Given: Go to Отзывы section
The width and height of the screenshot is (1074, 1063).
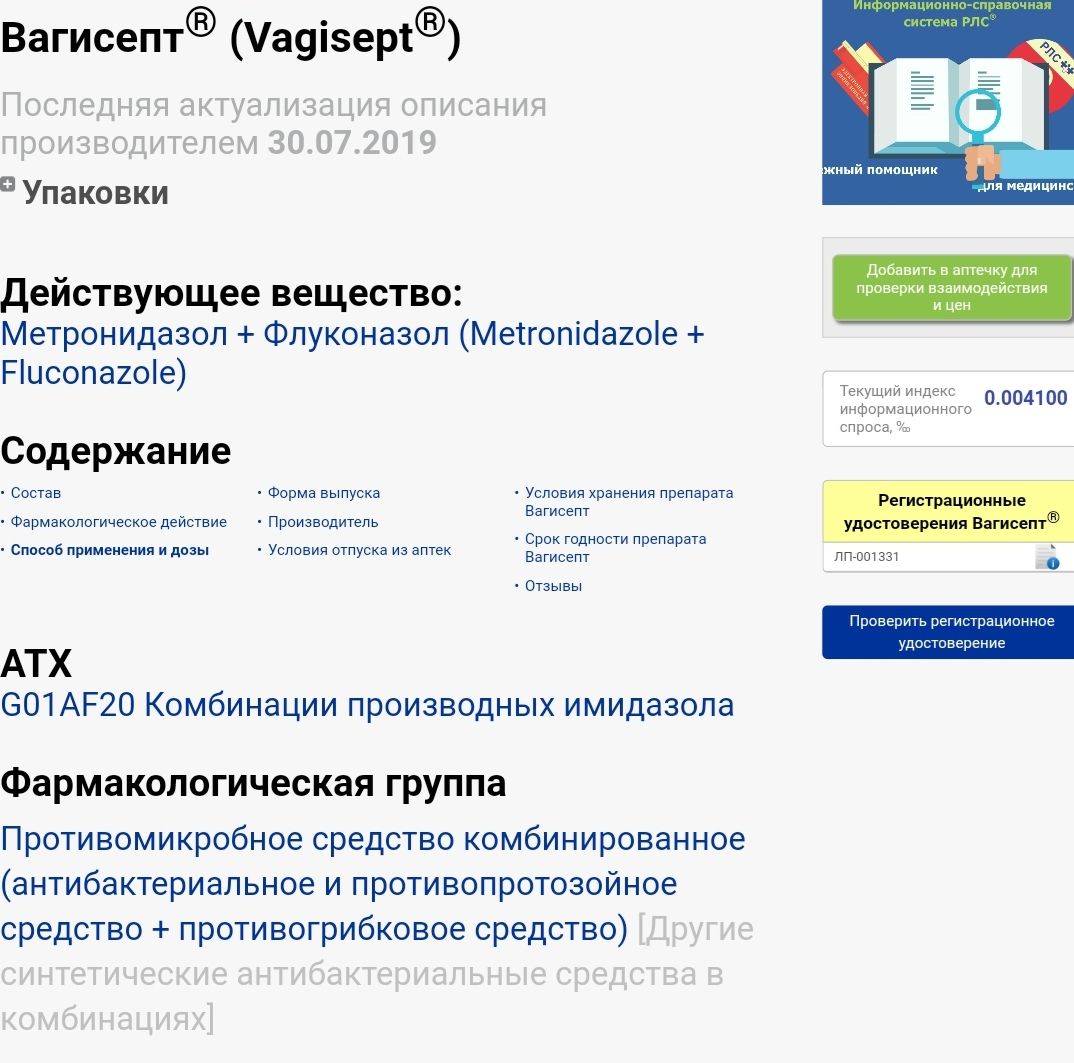Looking at the screenshot, I should click(x=553, y=586).
